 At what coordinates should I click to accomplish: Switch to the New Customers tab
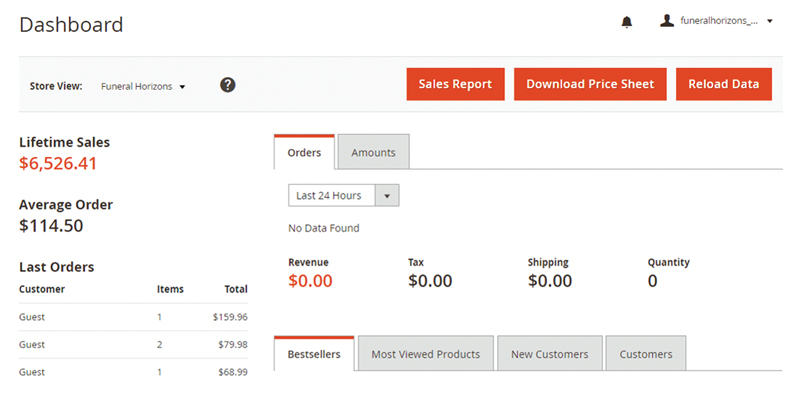[549, 353]
